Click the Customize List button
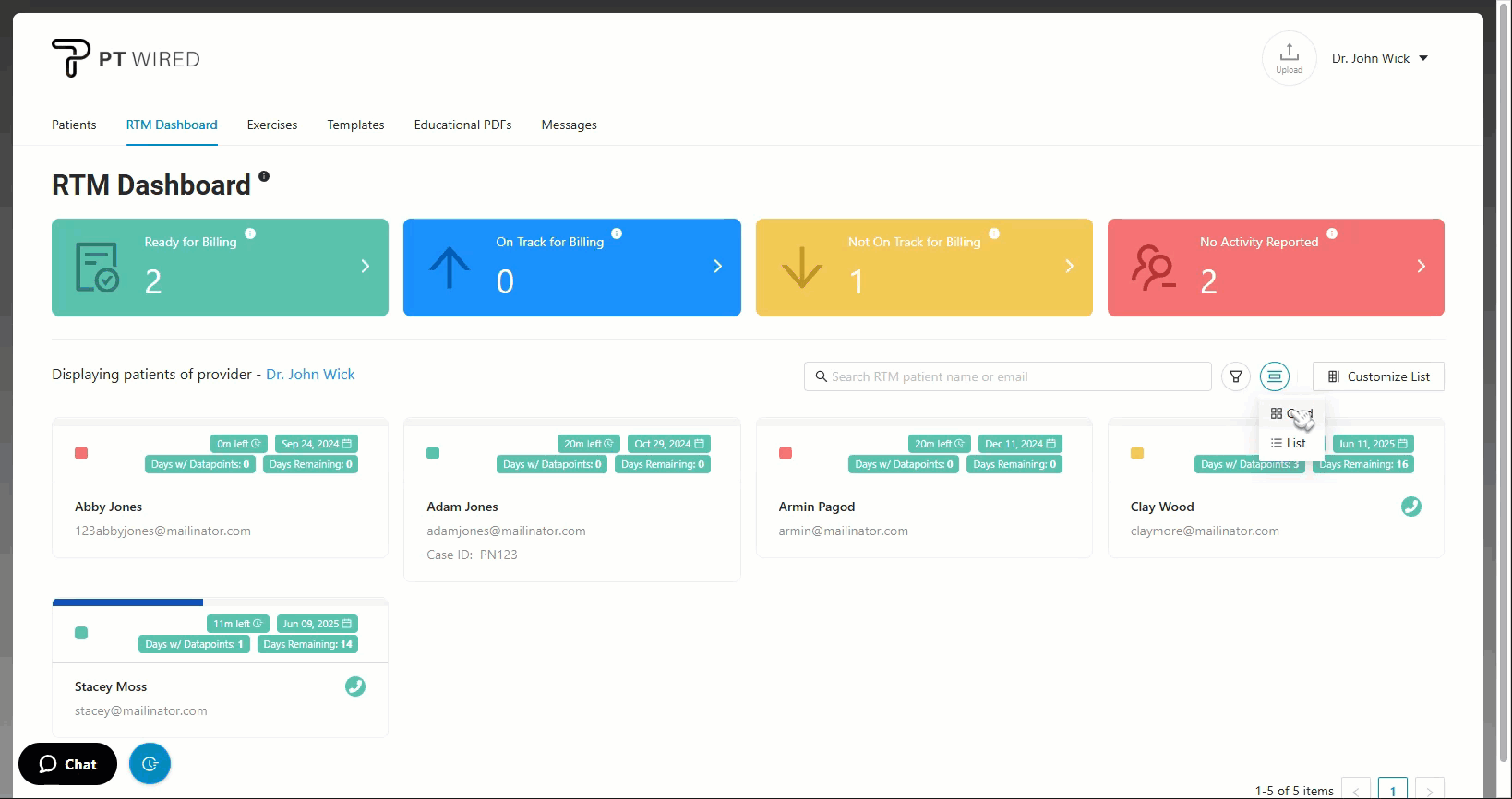The image size is (1512, 799). pos(1378,376)
